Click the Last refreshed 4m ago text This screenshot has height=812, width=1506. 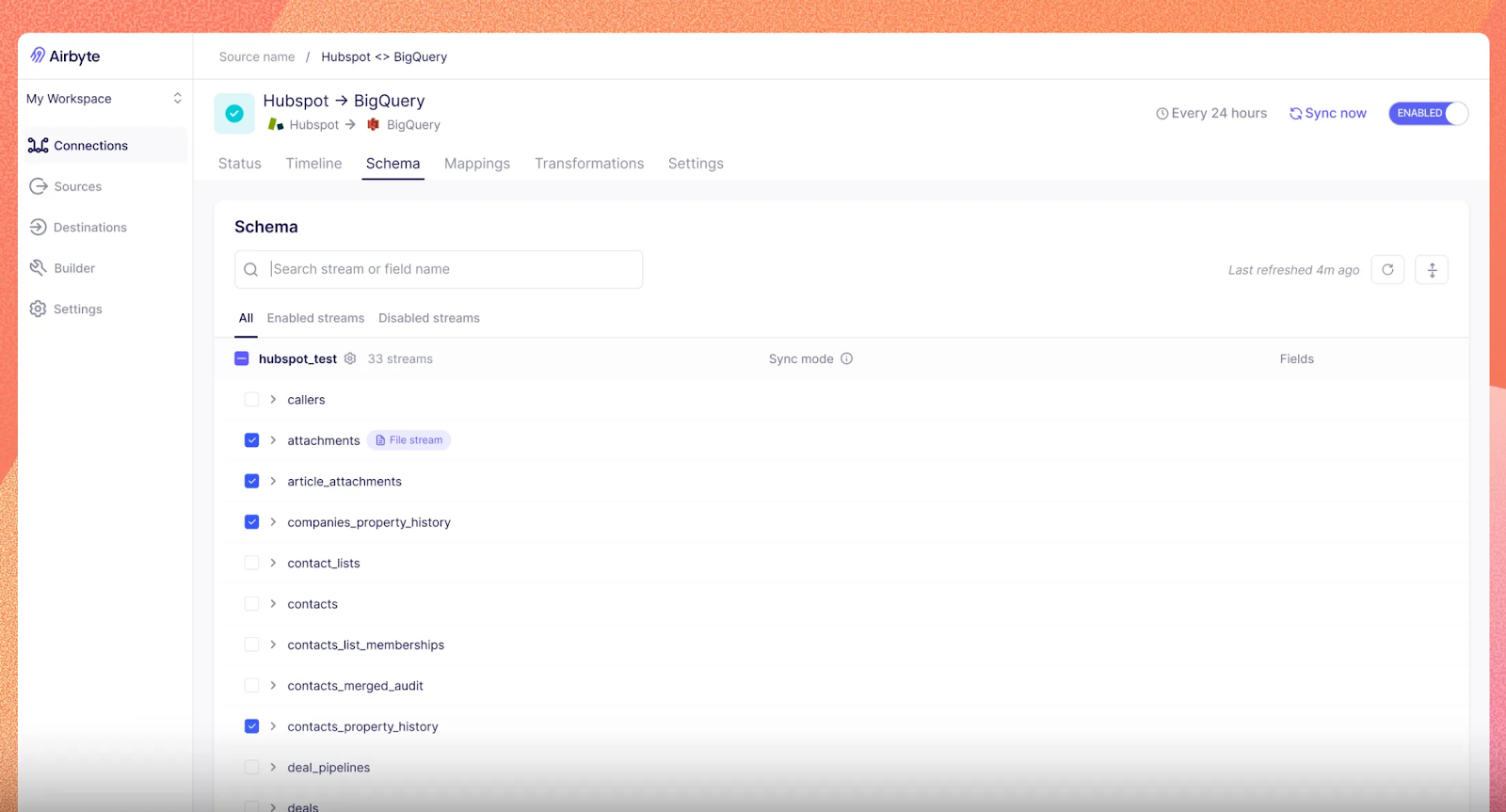(1293, 270)
